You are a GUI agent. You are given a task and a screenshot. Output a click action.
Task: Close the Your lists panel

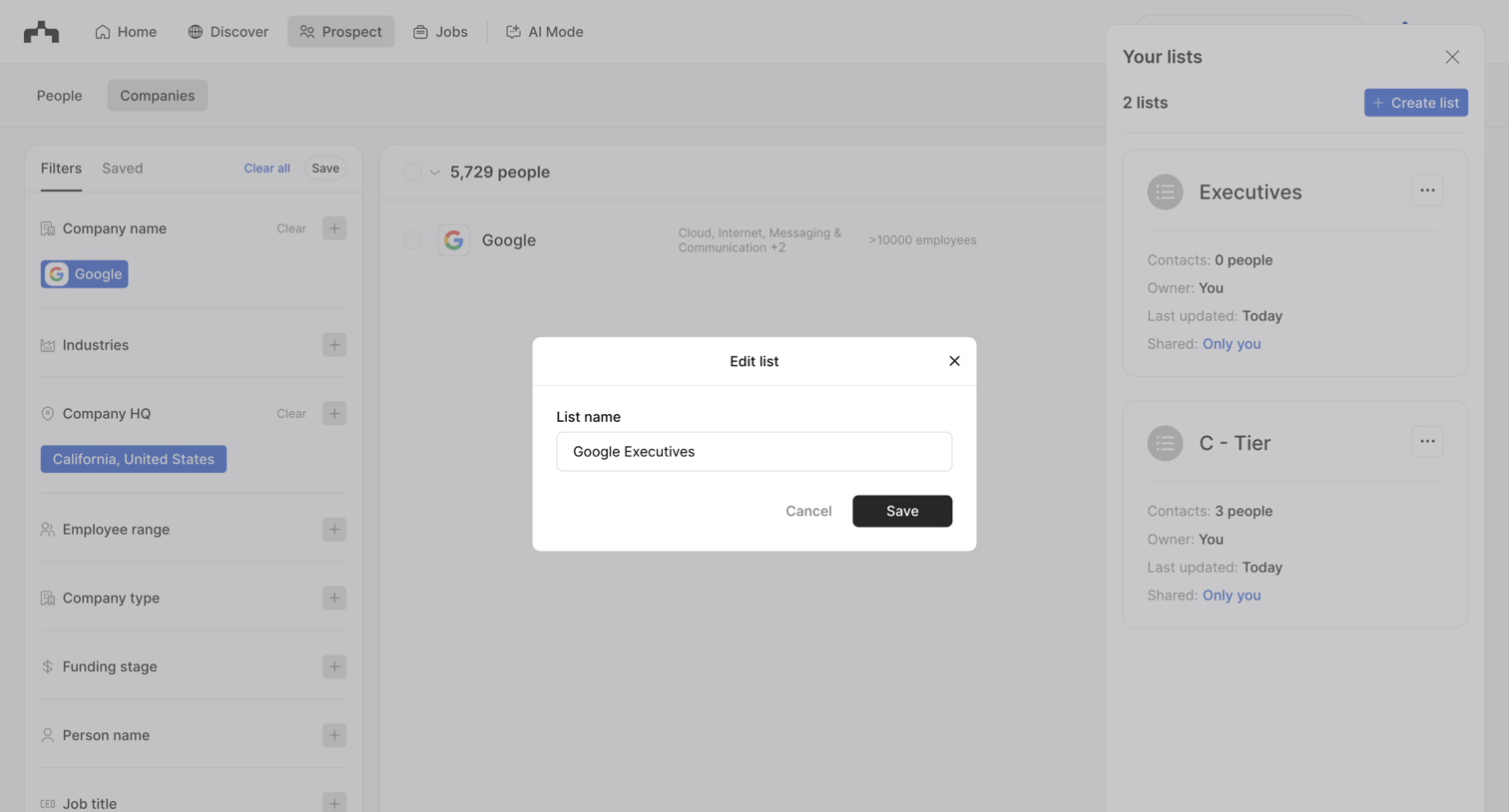(x=1452, y=57)
